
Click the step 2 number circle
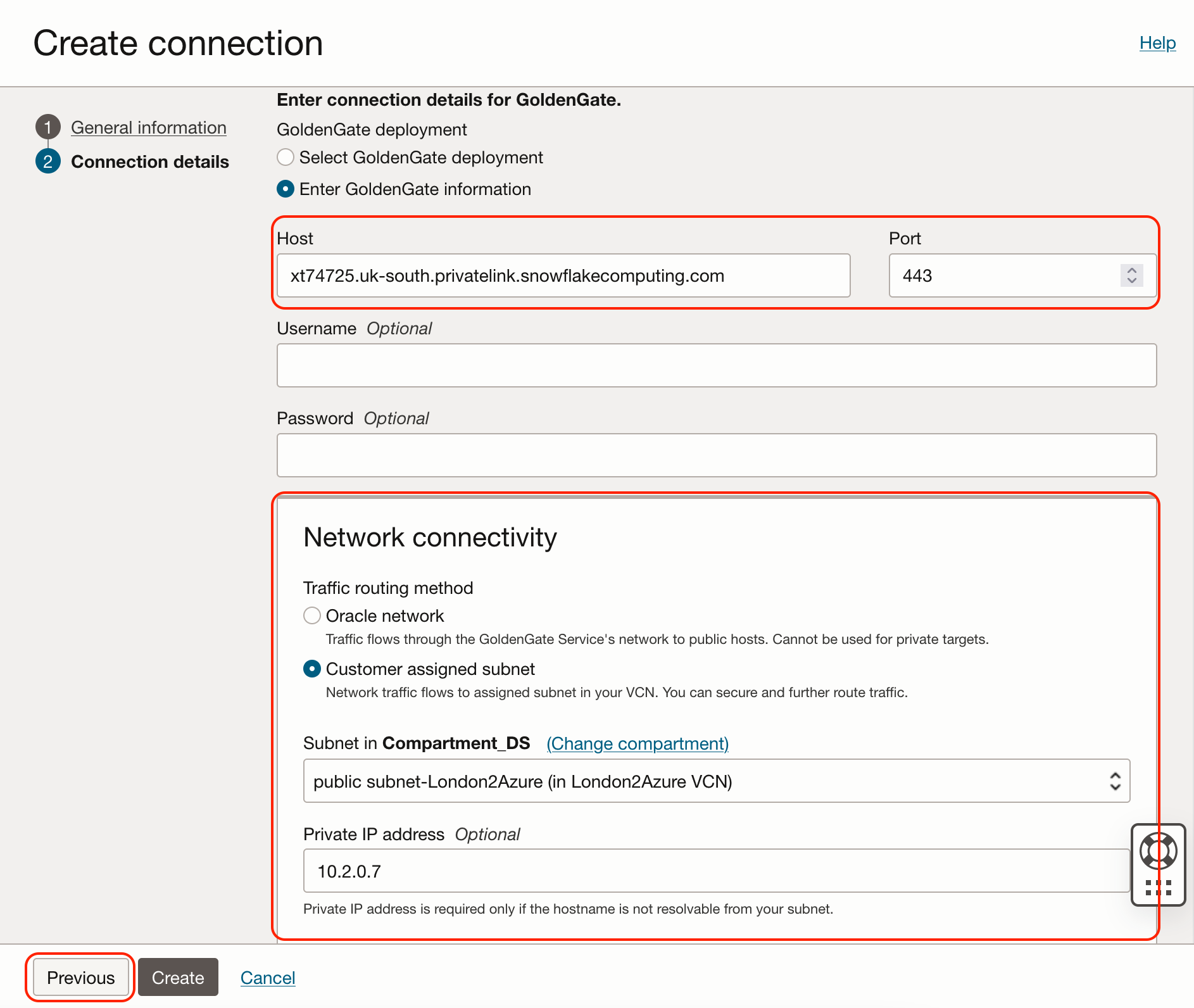(47, 161)
